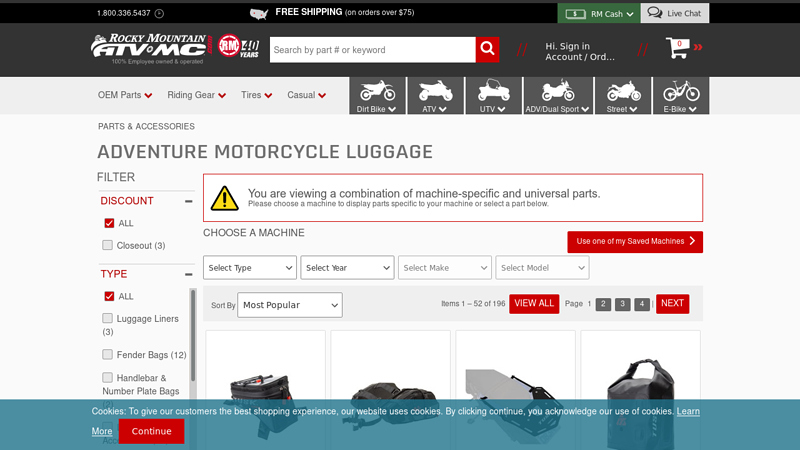Viewport: 800px width, 450px height.
Task: Open the OEM Parts menu
Action: [x=125, y=95]
